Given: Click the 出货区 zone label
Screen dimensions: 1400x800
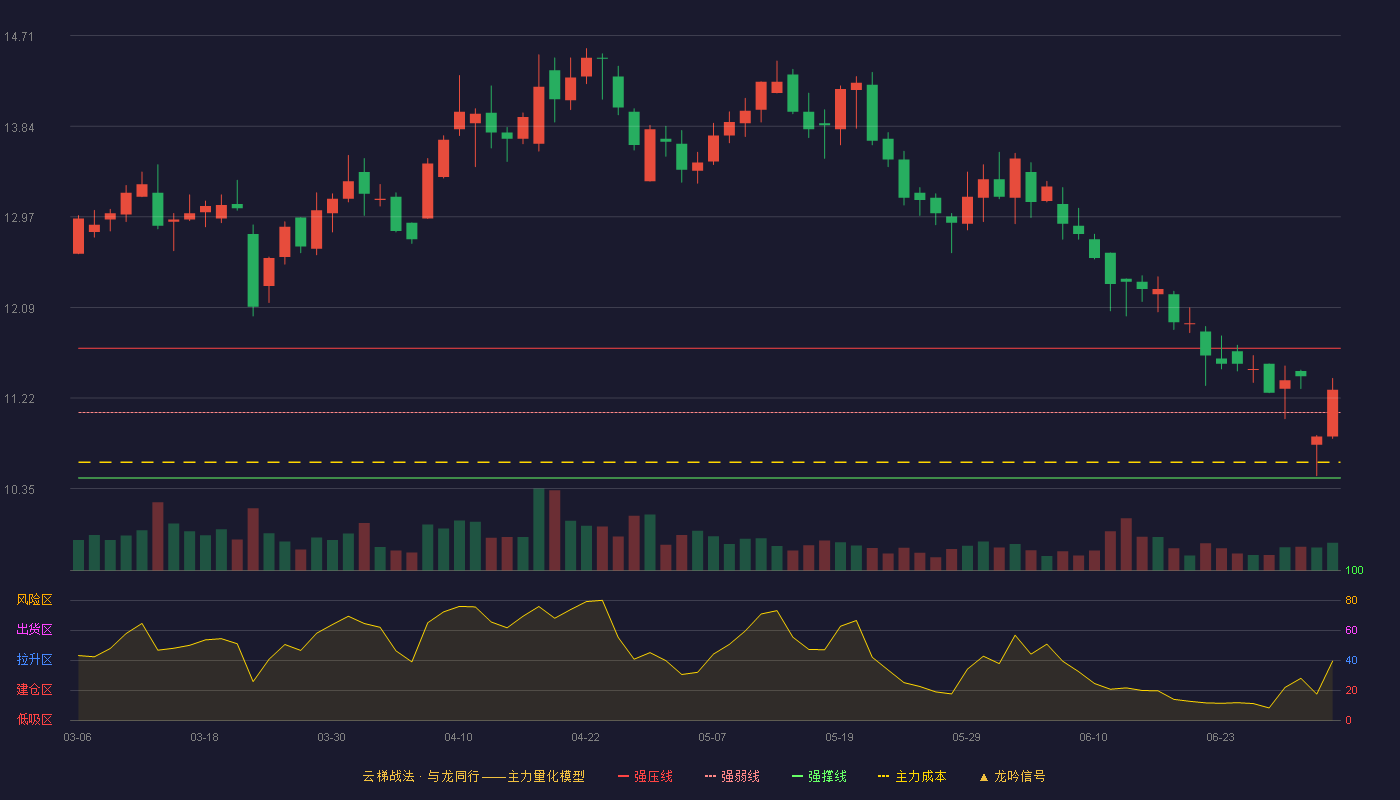Looking at the screenshot, I should [34, 630].
